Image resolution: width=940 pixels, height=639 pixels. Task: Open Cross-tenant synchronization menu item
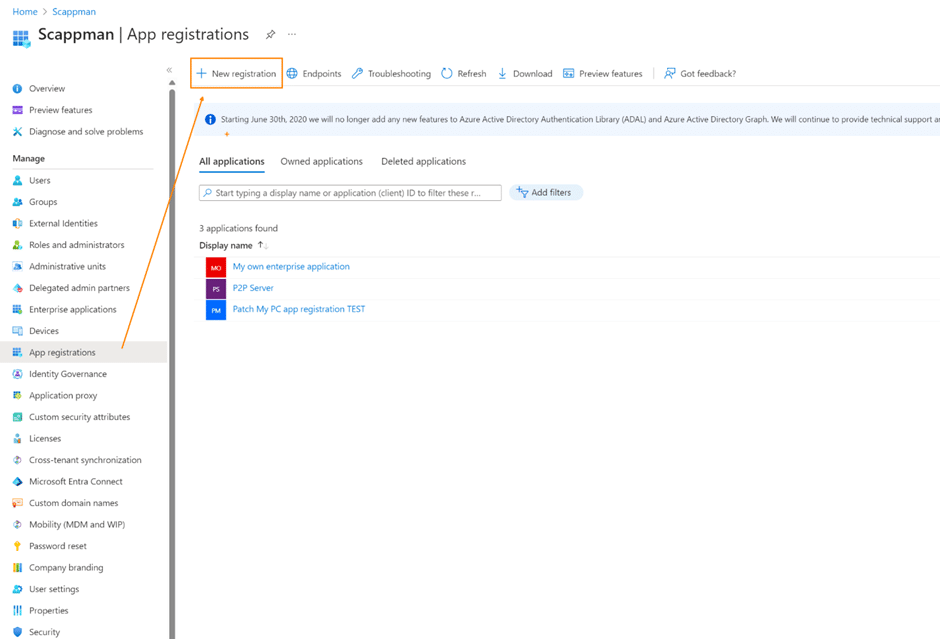click(83, 460)
